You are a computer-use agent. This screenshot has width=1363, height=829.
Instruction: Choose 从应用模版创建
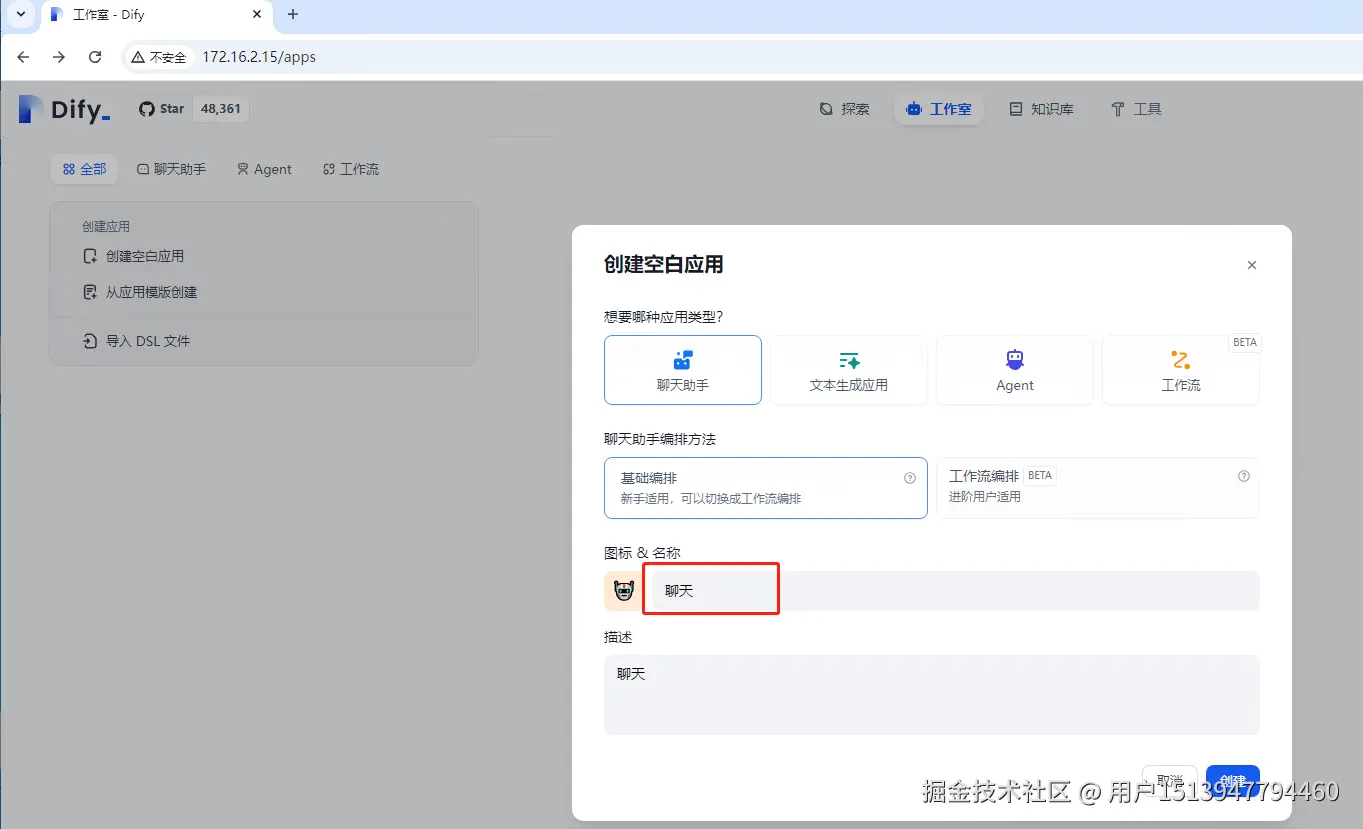point(139,292)
